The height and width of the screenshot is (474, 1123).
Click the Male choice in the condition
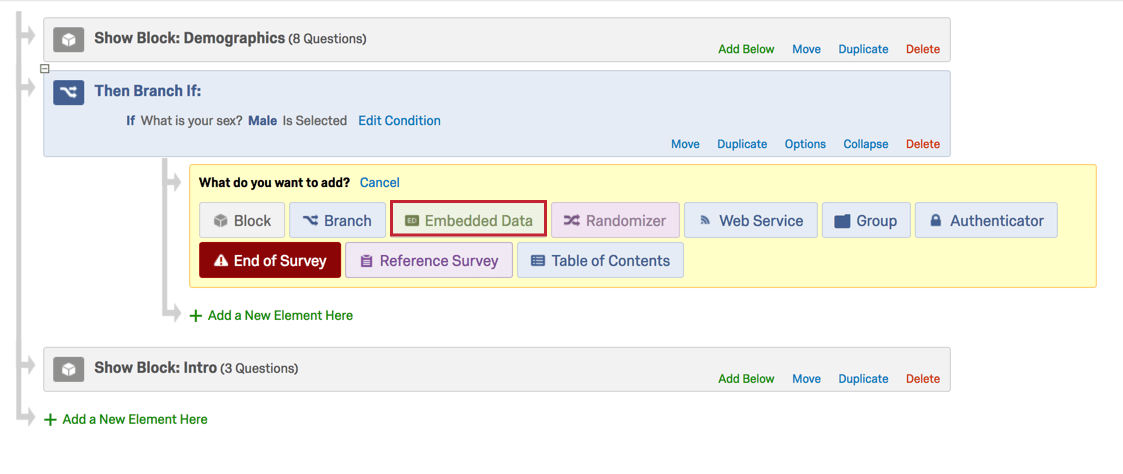(263, 121)
